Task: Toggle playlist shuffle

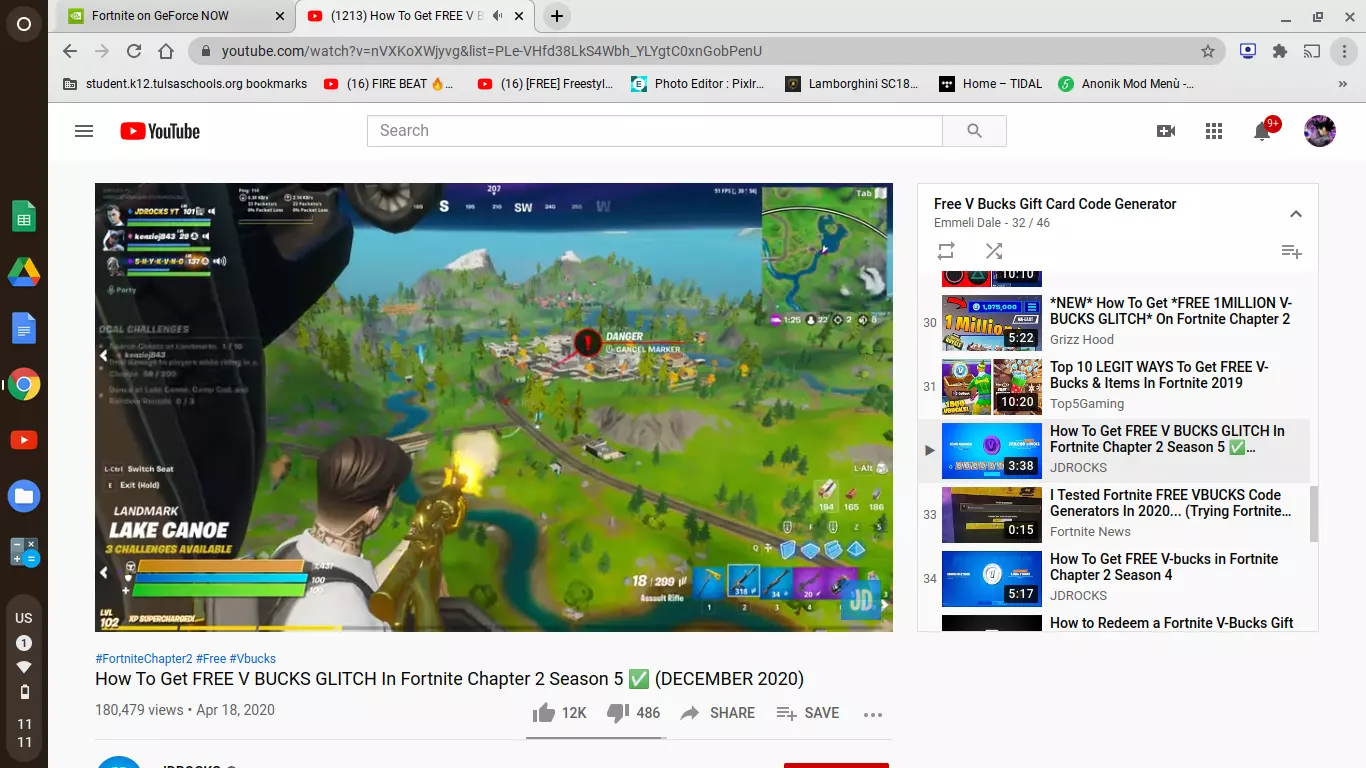Action: (x=993, y=251)
